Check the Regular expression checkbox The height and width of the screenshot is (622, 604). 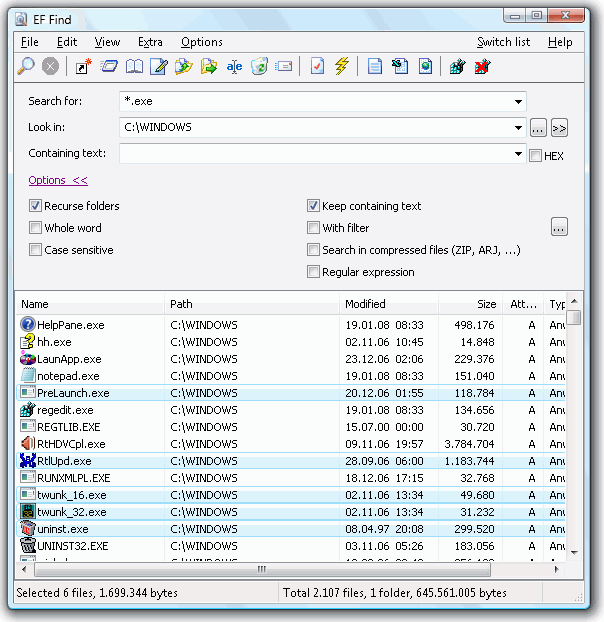(314, 272)
